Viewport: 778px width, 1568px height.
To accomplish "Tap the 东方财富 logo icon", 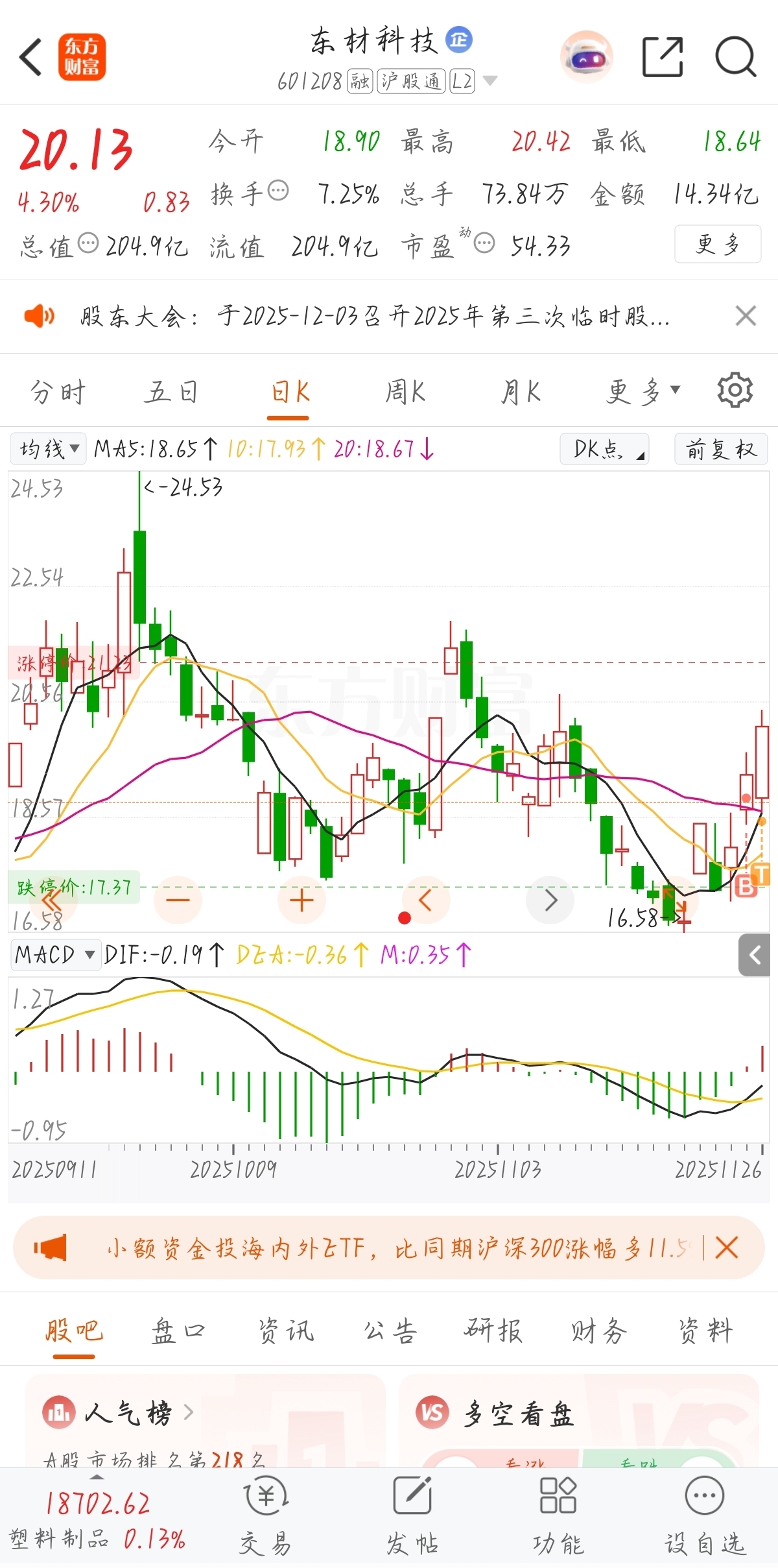I will point(82,57).
